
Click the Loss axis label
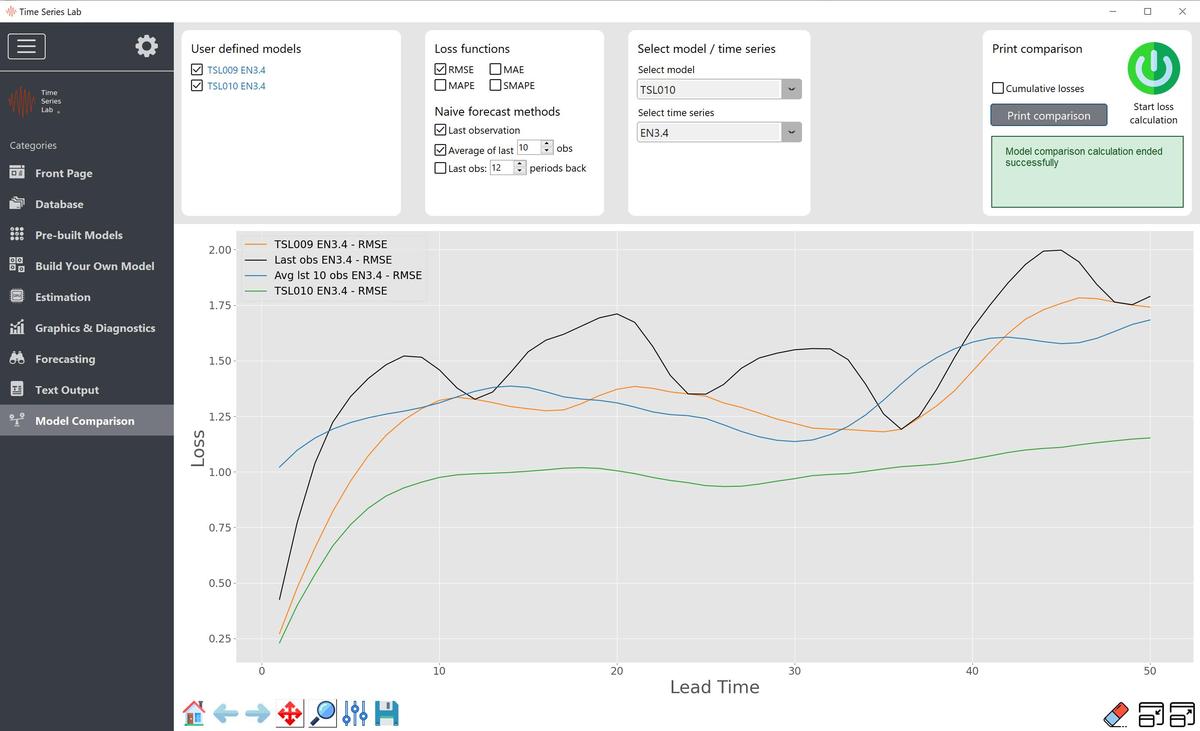(x=197, y=448)
